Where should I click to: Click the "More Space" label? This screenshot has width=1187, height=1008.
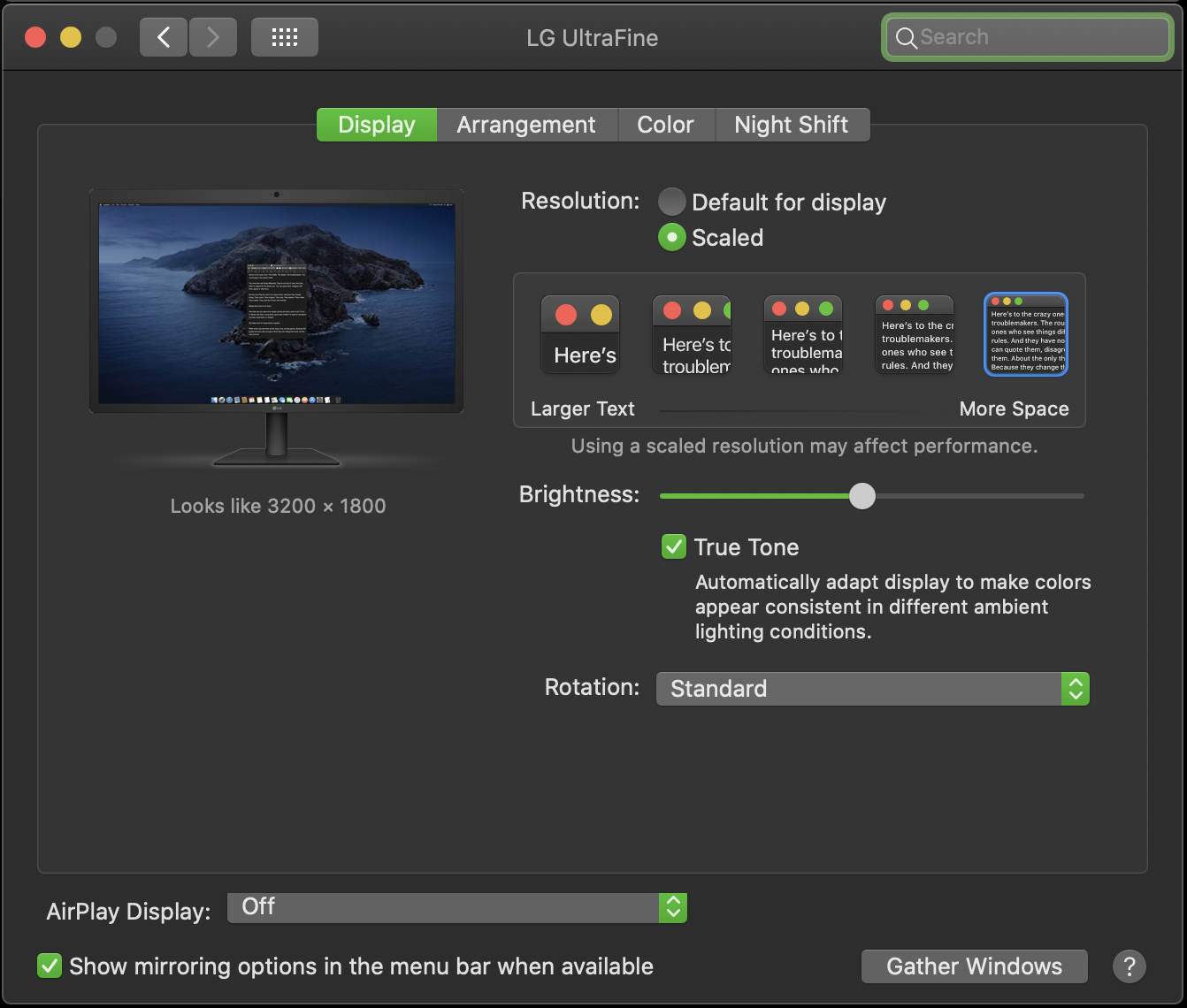[x=1015, y=409]
